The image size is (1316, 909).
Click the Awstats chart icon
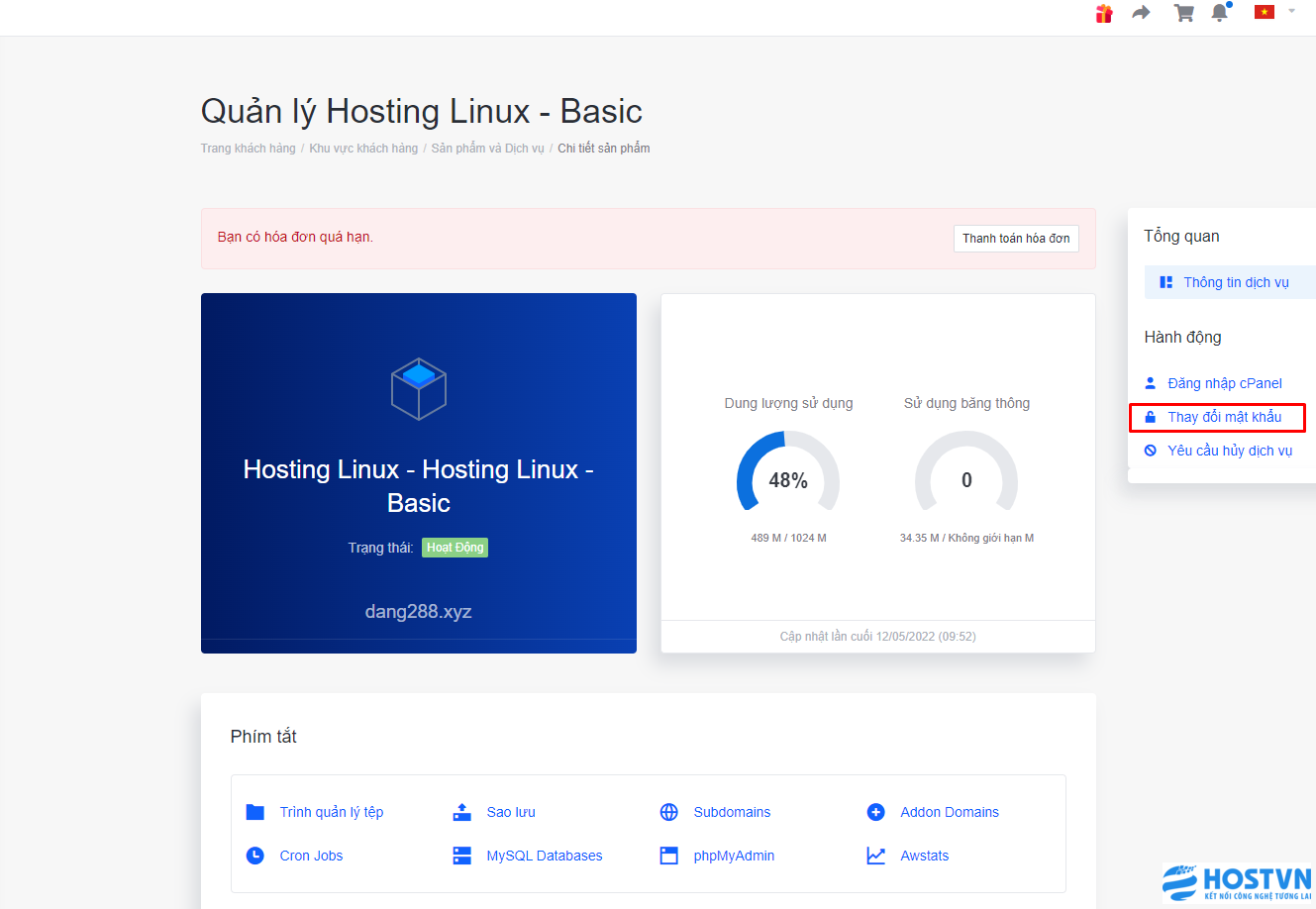(875, 856)
